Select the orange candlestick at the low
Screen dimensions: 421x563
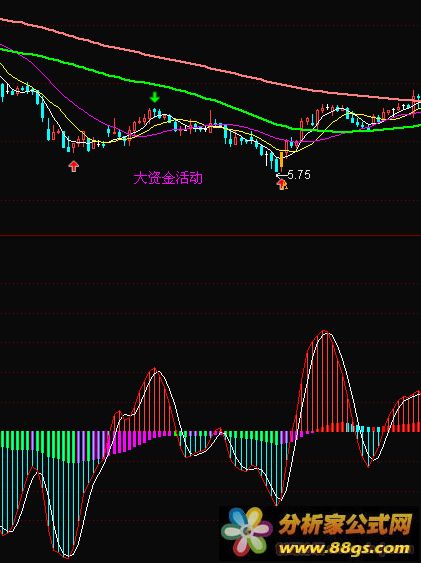coord(281,160)
